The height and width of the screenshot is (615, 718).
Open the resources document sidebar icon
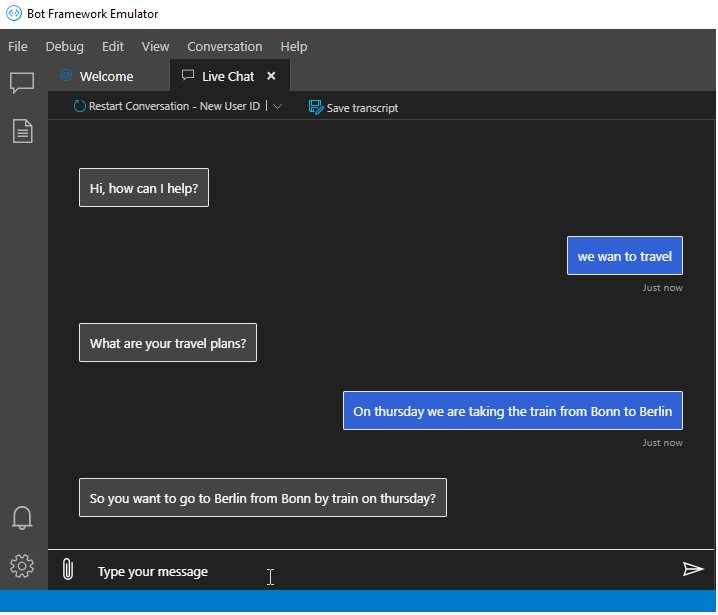pyautogui.click(x=22, y=131)
